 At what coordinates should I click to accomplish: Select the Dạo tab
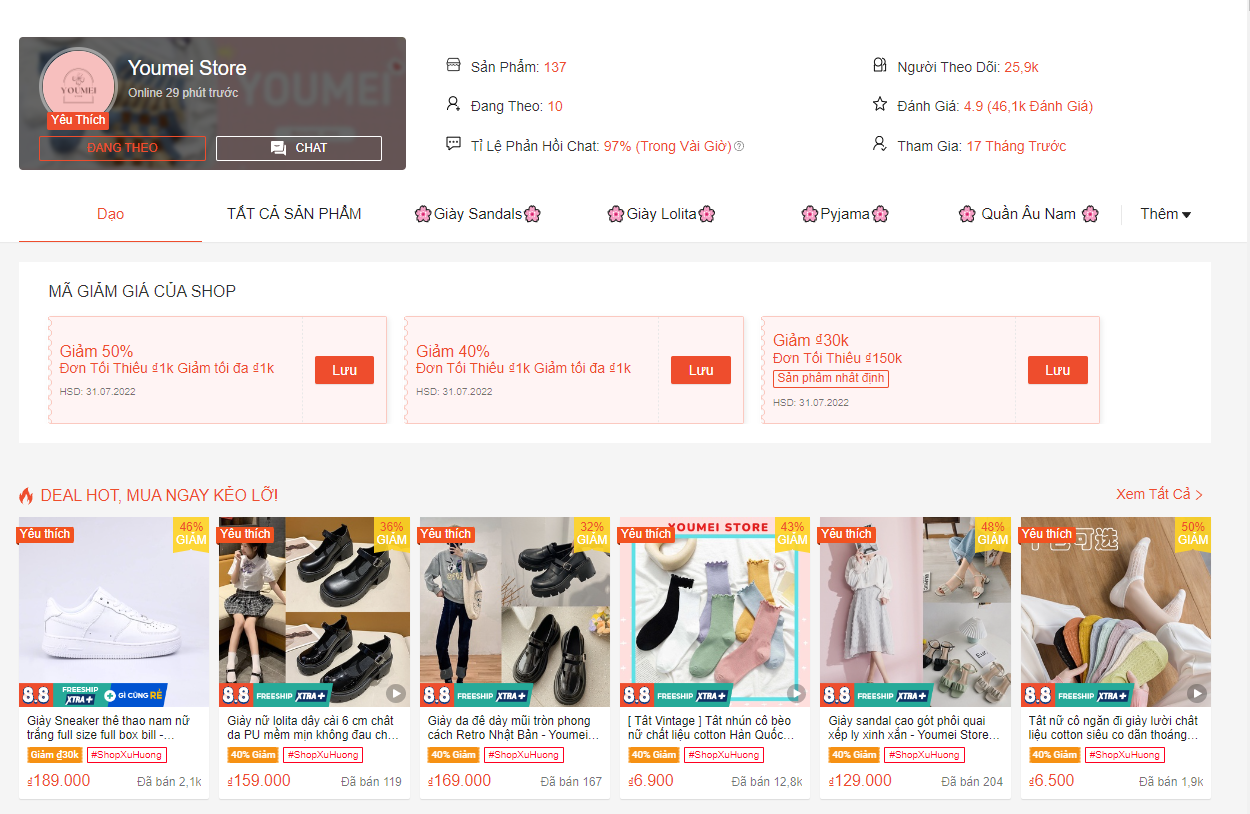tap(110, 214)
